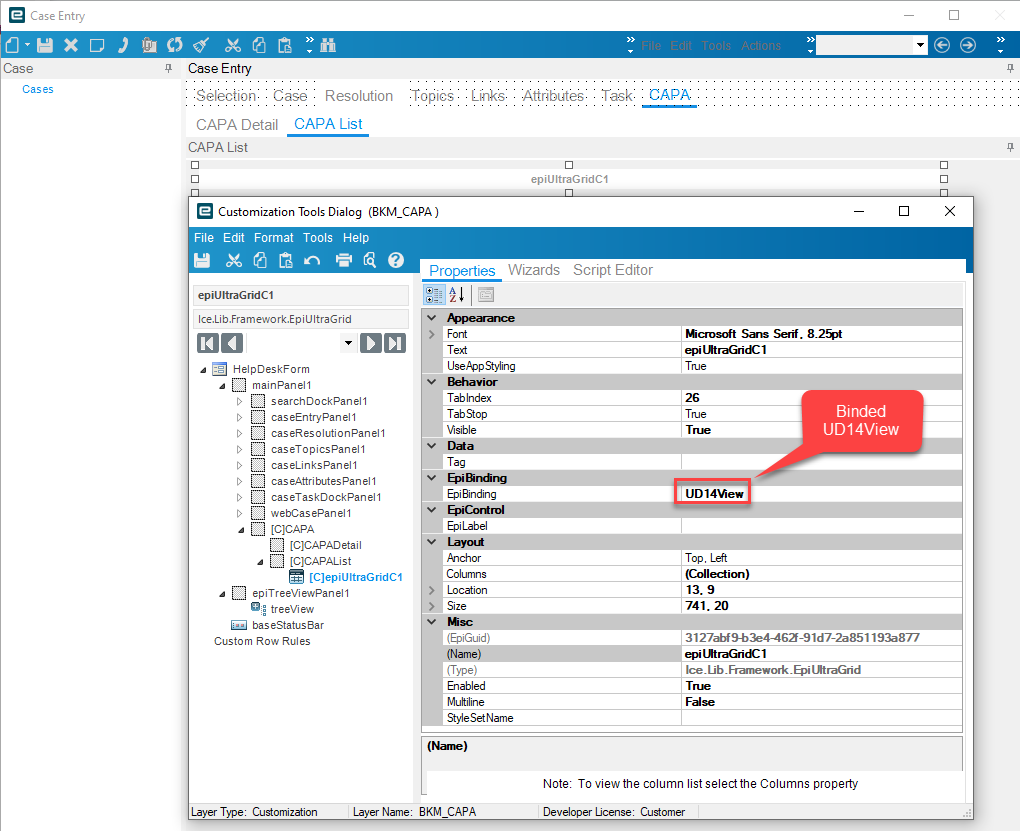Select the Alphabetical sort icon in Properties
1020x831 pixels.
click(455, 294)
